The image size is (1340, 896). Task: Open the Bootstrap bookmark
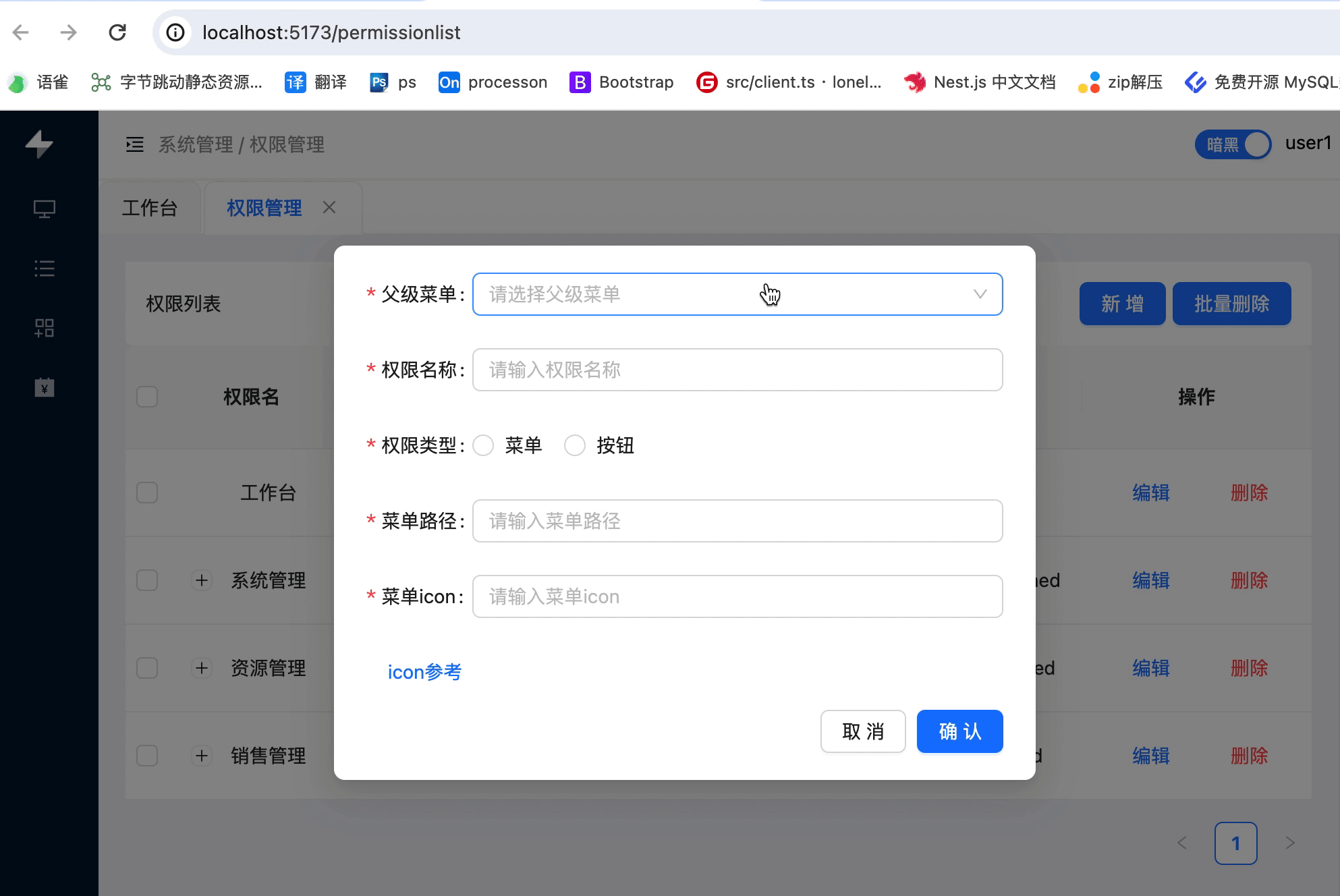[x=621, y=82]
